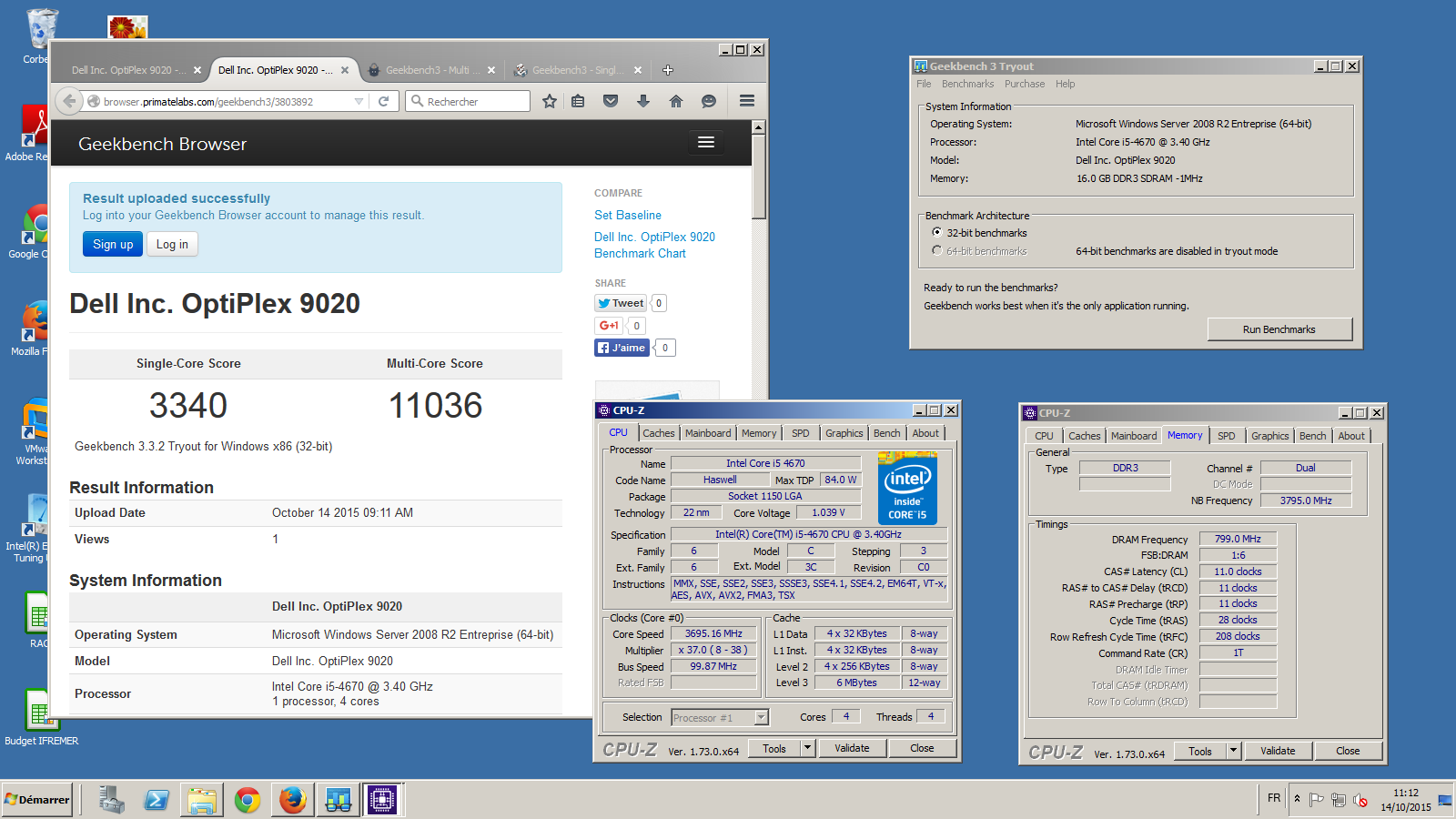Select 32-bit benchmarks radio button
Viewport: 1456px width, 819px height.
[936, 233]
